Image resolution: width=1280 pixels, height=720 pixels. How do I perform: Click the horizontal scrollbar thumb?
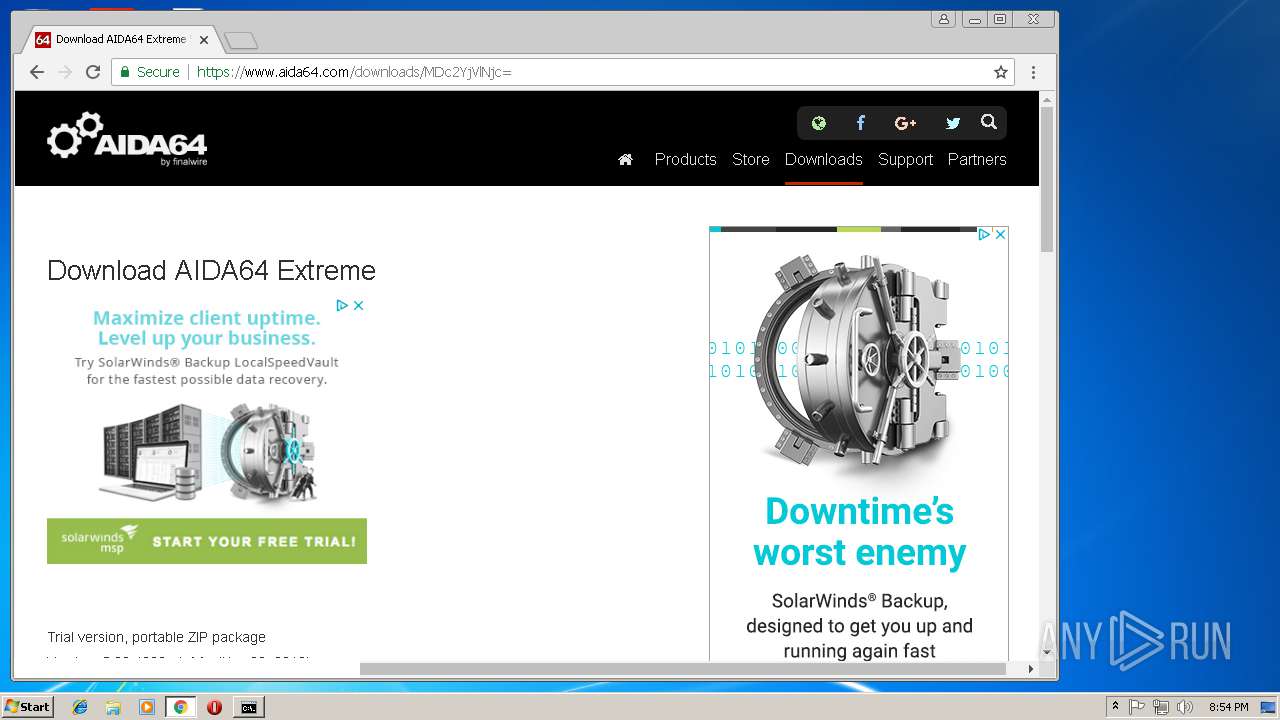(683, 669)
